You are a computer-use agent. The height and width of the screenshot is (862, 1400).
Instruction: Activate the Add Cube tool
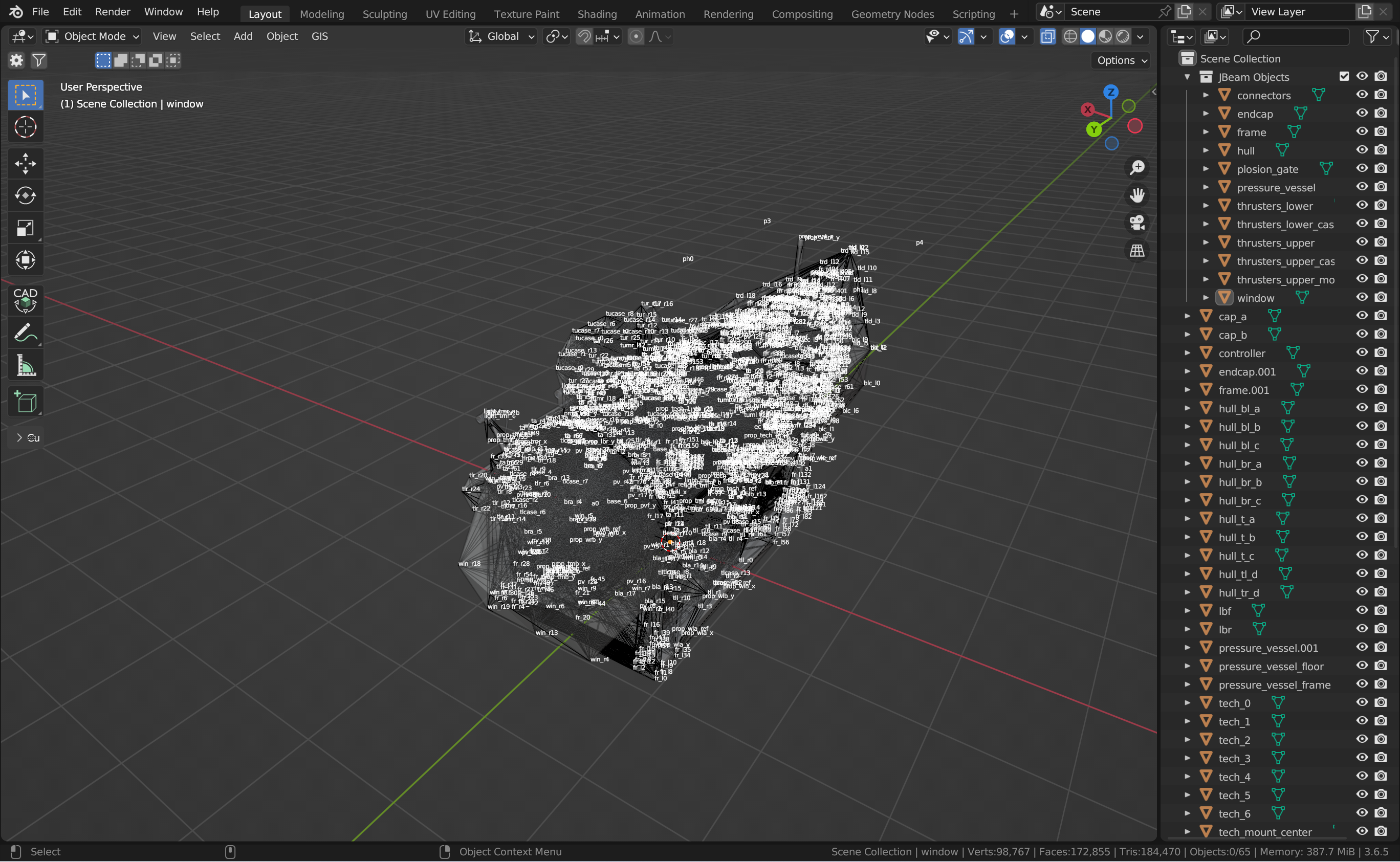(x=25, y=402)
